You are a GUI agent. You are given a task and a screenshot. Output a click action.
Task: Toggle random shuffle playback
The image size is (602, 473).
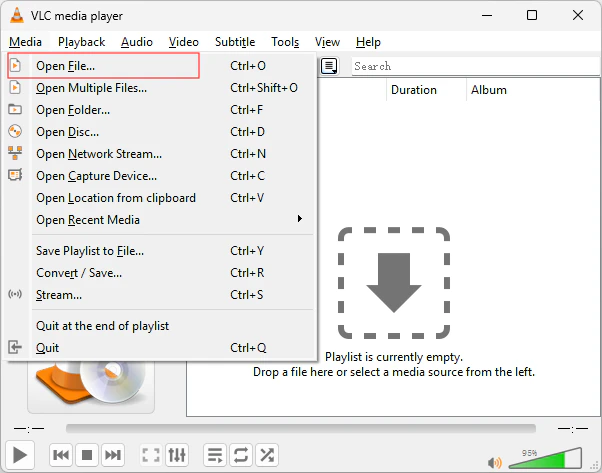pos(267,455)
